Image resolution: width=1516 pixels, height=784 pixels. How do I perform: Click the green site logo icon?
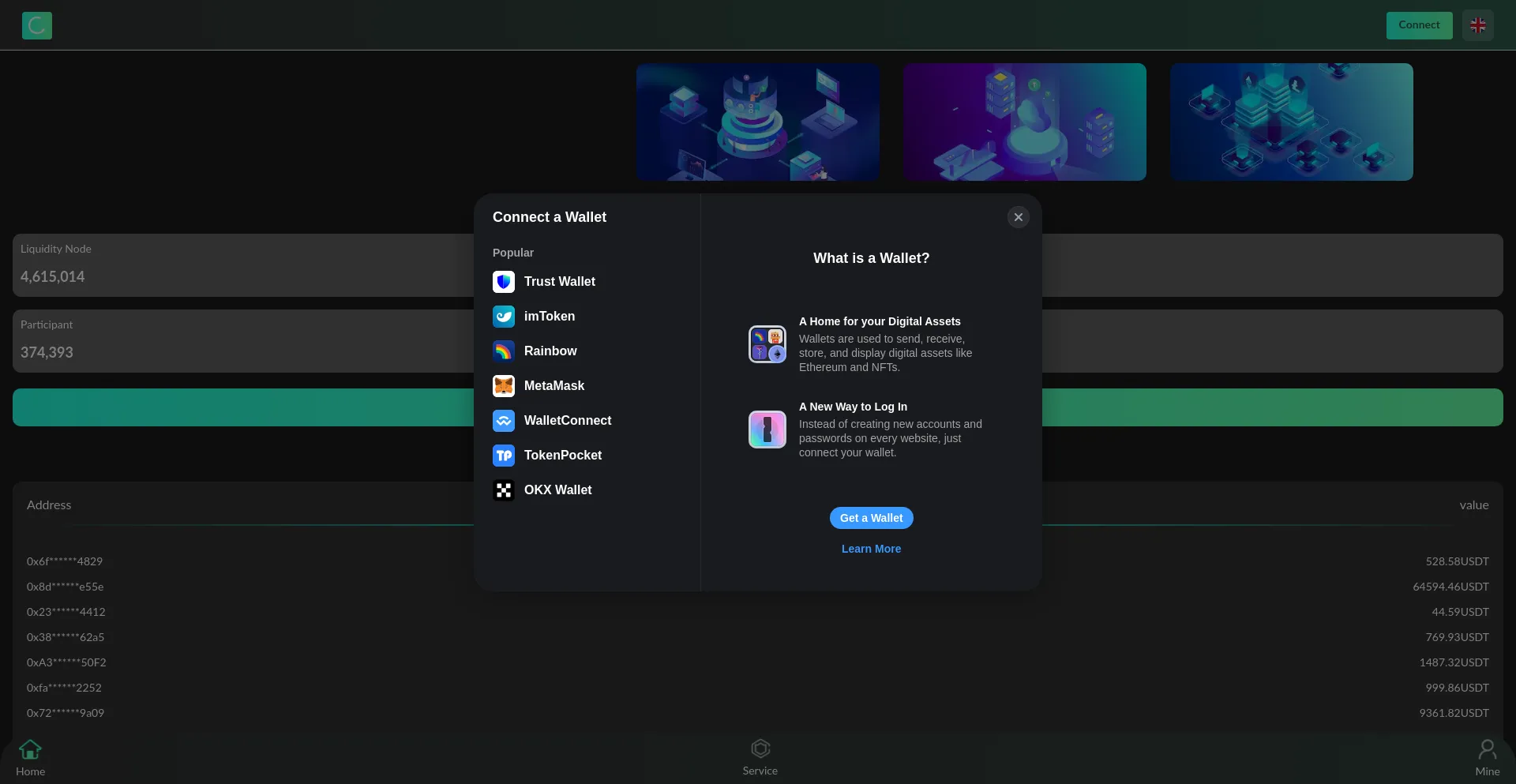[37, 25]
